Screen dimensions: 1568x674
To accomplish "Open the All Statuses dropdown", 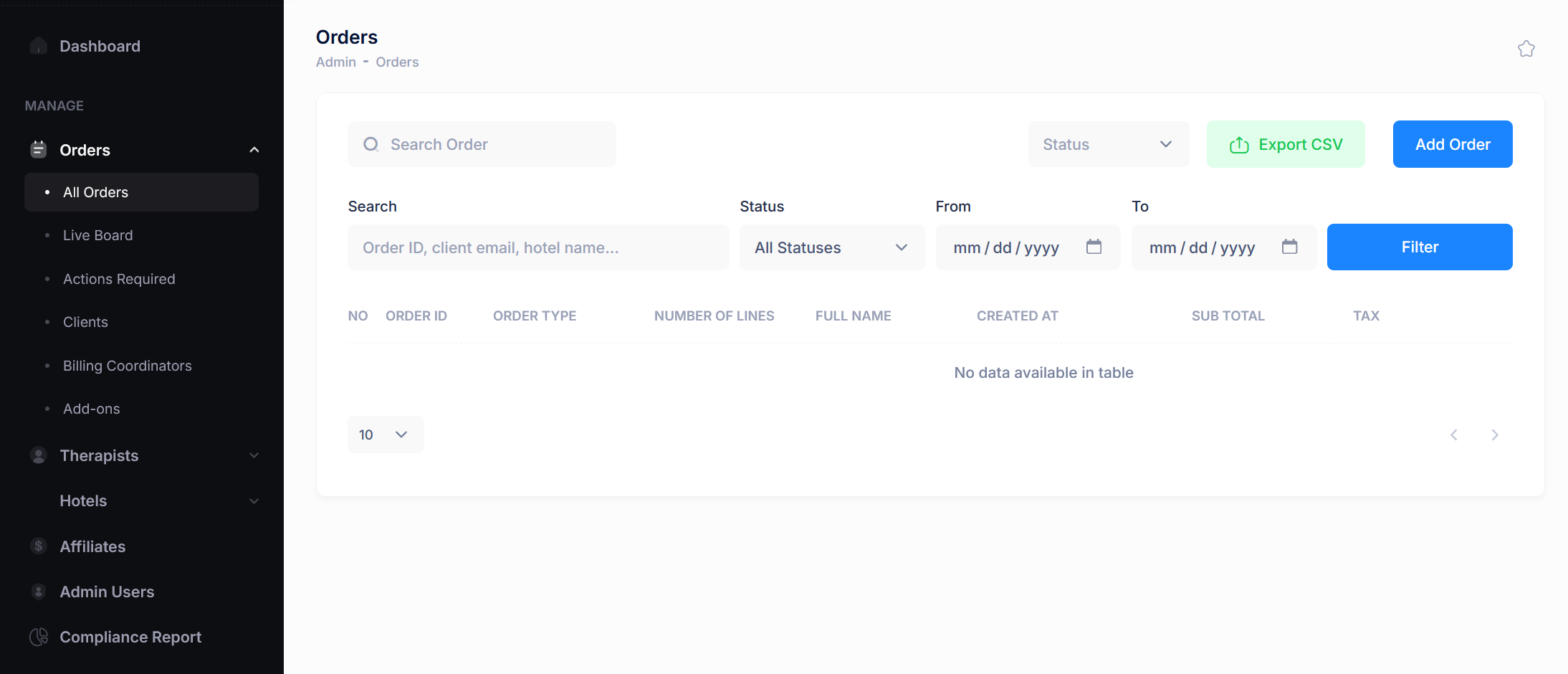I will (x=831, y=247).
